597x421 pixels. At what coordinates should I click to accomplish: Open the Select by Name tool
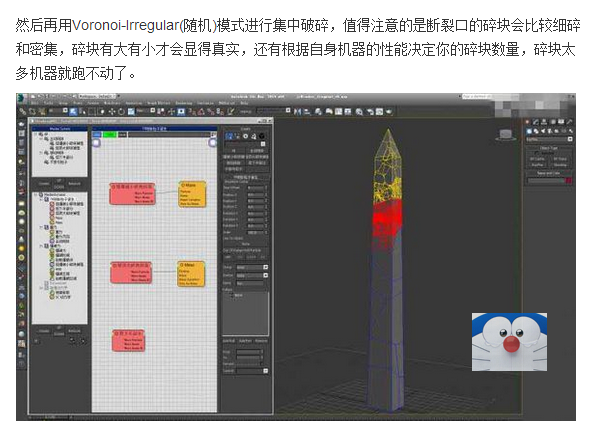pos(83,111)
